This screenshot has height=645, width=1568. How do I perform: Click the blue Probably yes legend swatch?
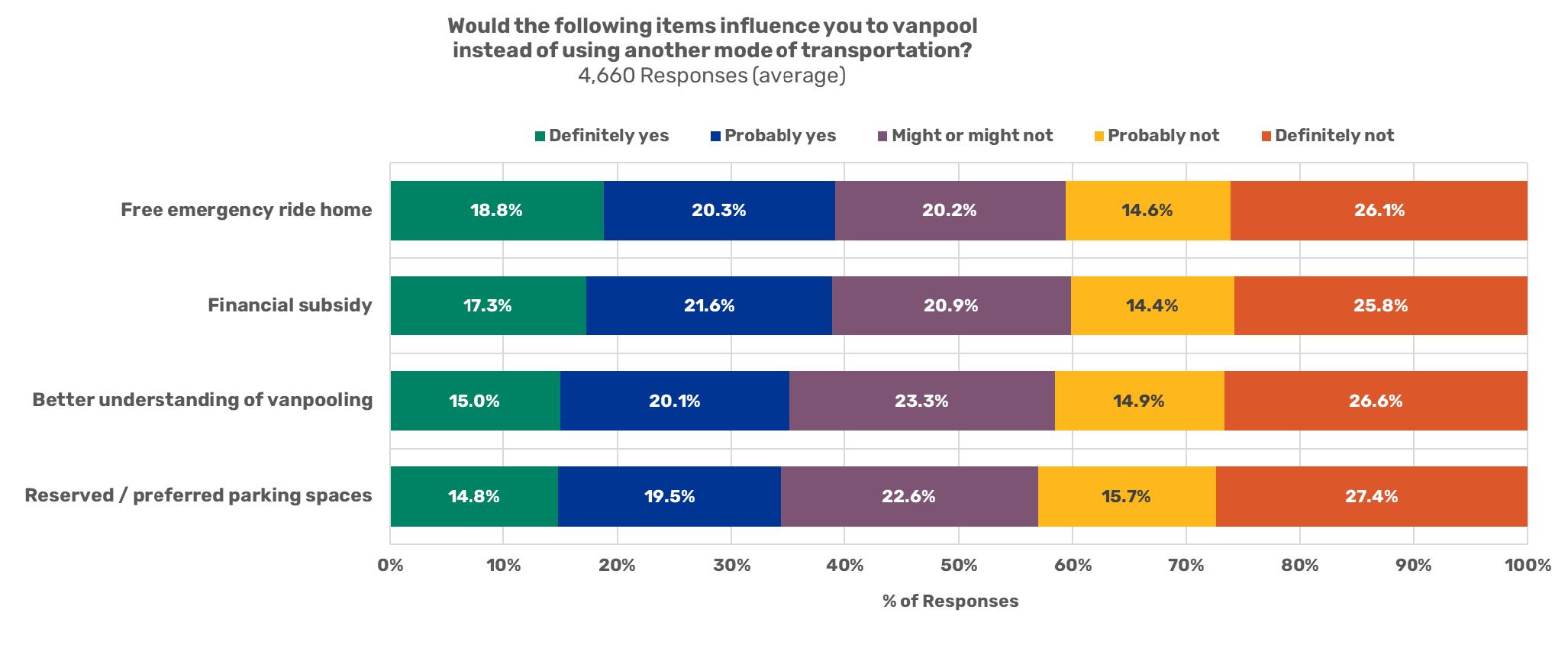[x=715, y=137]
